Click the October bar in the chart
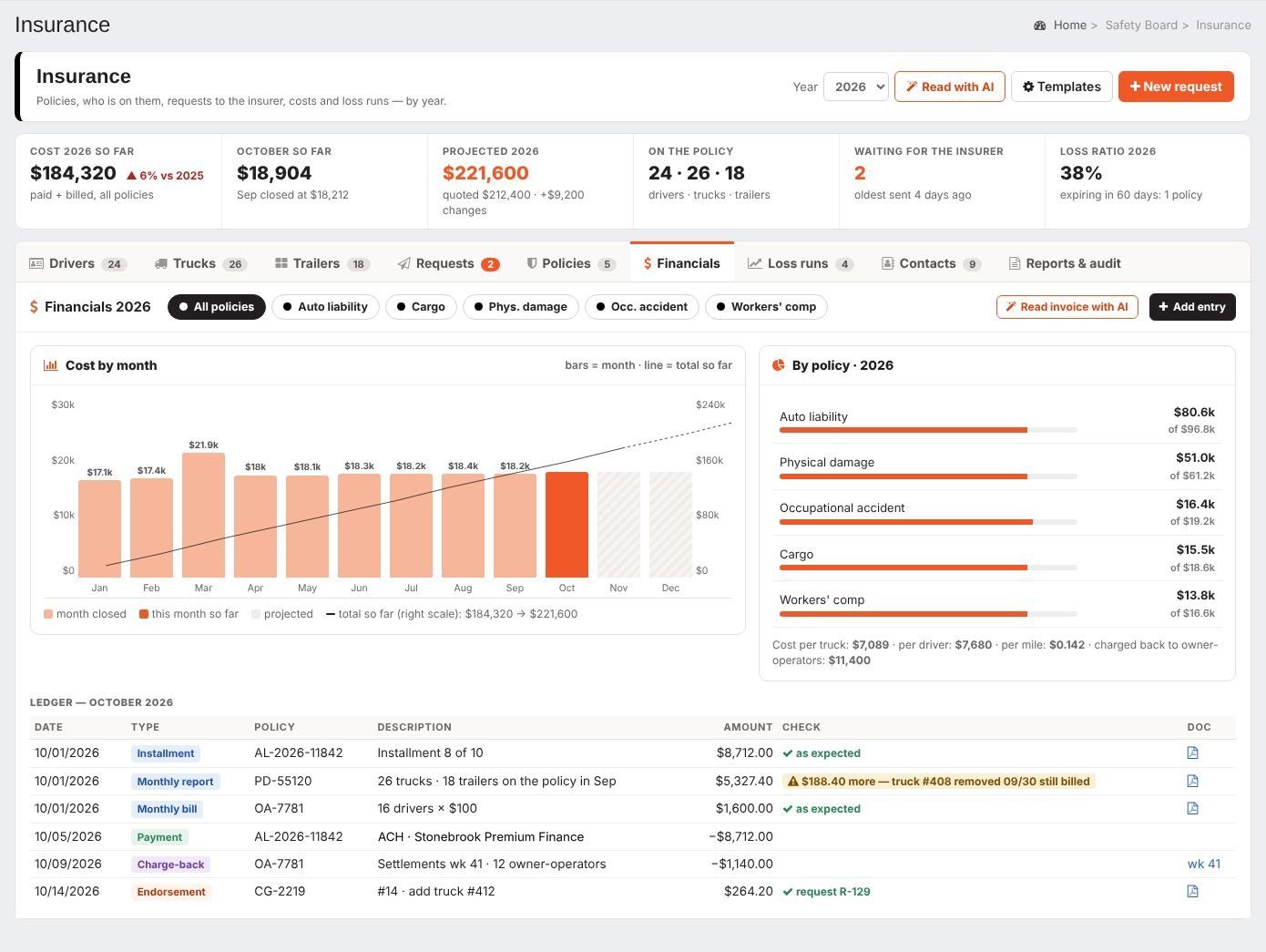 click(x=567, y=525)
